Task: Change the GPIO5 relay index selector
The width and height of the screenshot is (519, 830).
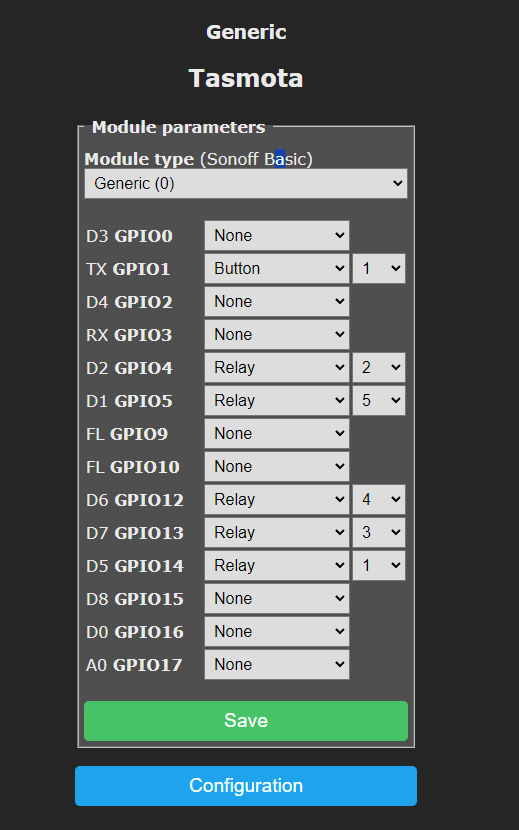Action: pos(379,401)
